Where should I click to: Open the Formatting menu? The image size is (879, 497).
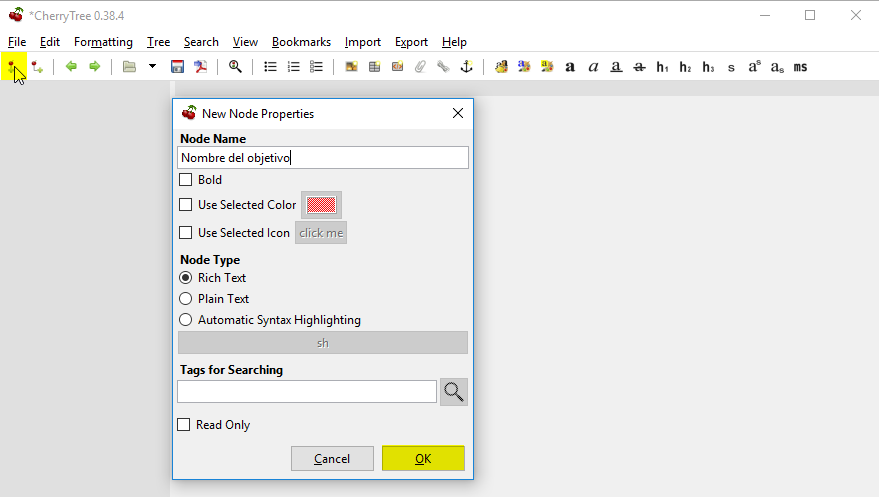[103, 42]
